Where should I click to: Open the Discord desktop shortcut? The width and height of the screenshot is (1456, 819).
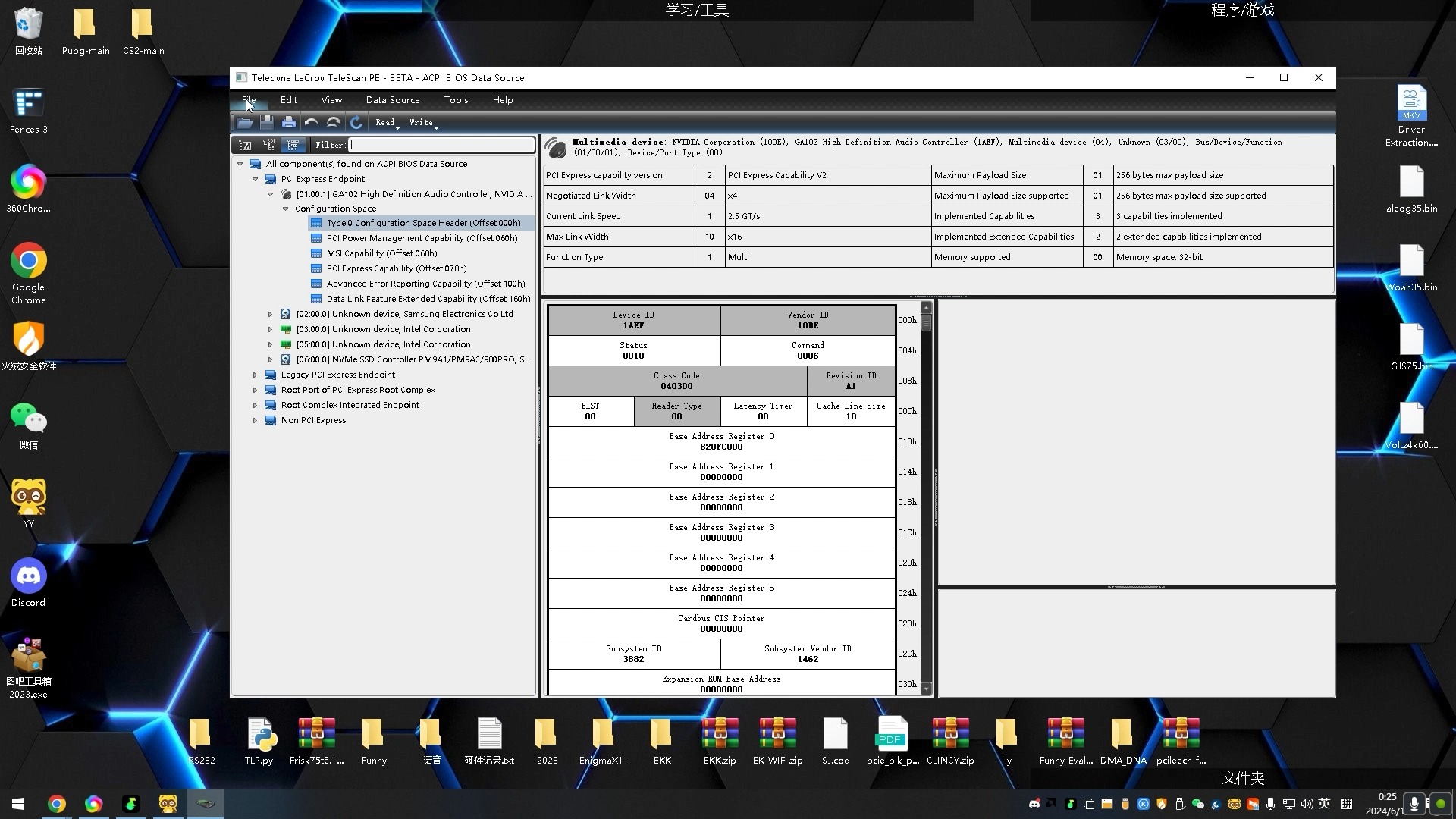29,583
